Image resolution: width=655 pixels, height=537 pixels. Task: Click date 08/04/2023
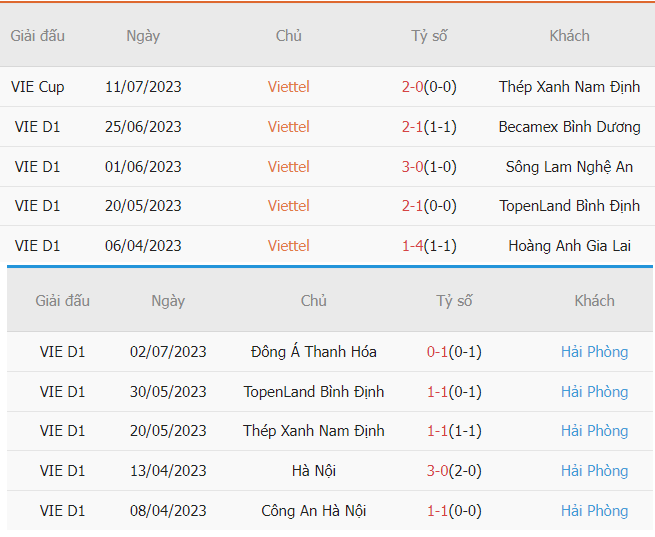click(x=168, y=511)
